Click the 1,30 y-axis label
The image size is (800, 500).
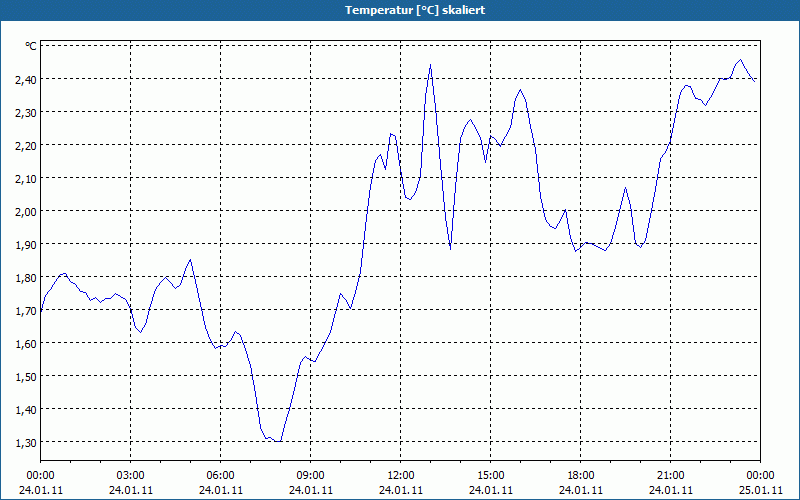pyautogui.click(x=26, y=442)
